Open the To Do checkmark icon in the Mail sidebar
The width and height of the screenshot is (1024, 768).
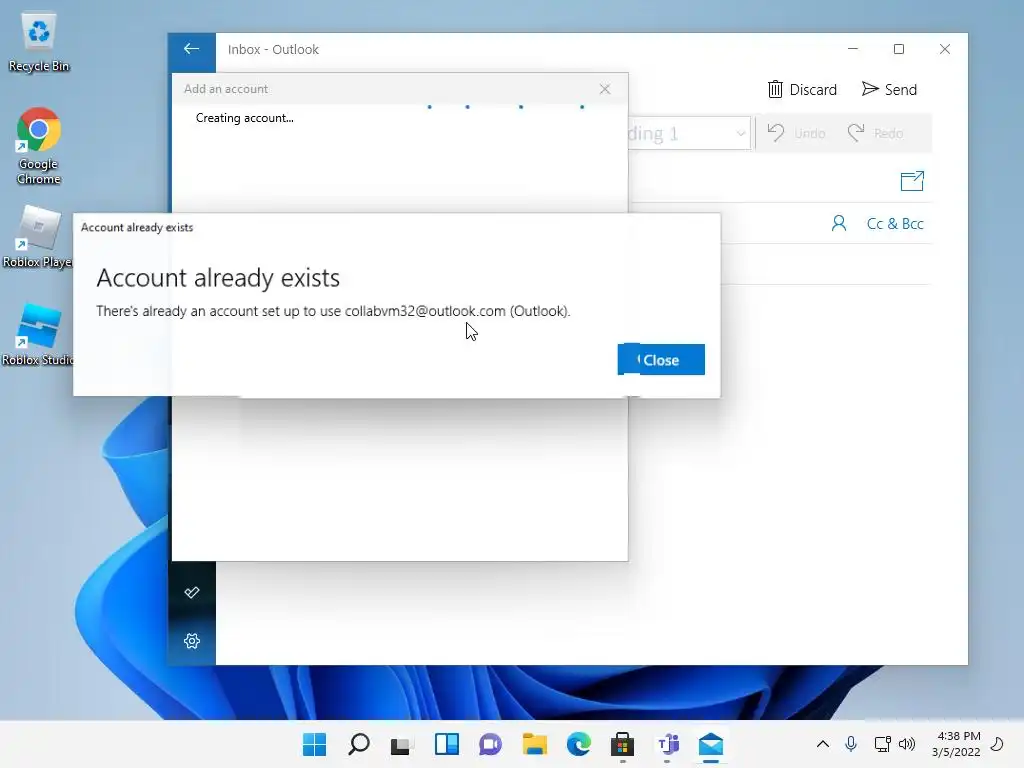(191, 592)
